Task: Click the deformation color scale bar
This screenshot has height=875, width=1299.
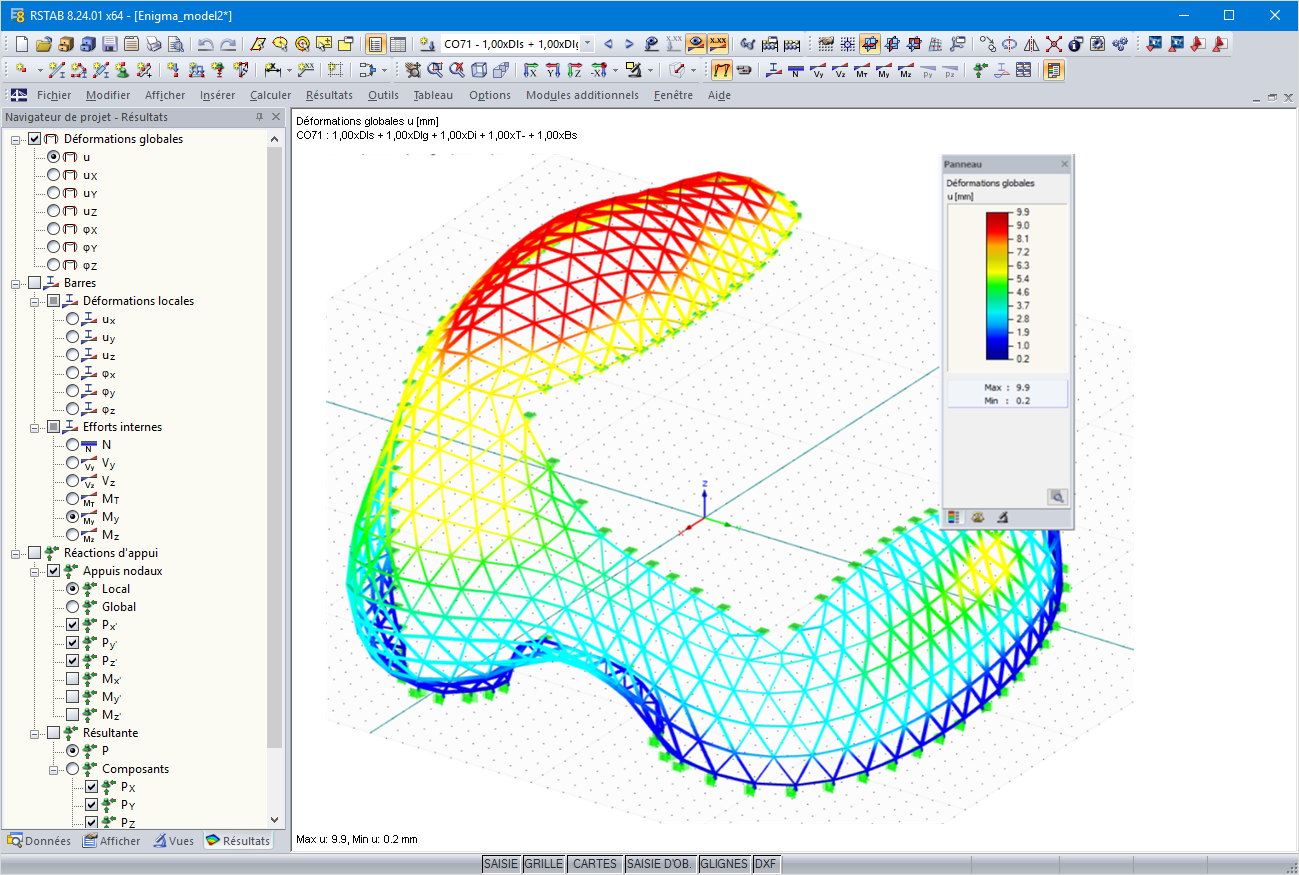Action: pos(999,285)
